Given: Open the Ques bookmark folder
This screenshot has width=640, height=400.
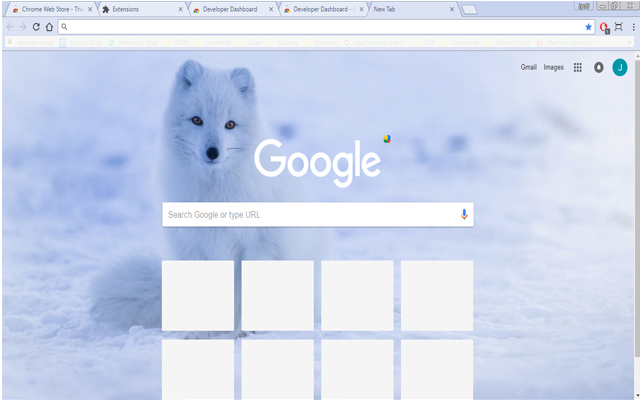Looking at the screenshot, I should [x=249, y=42].
